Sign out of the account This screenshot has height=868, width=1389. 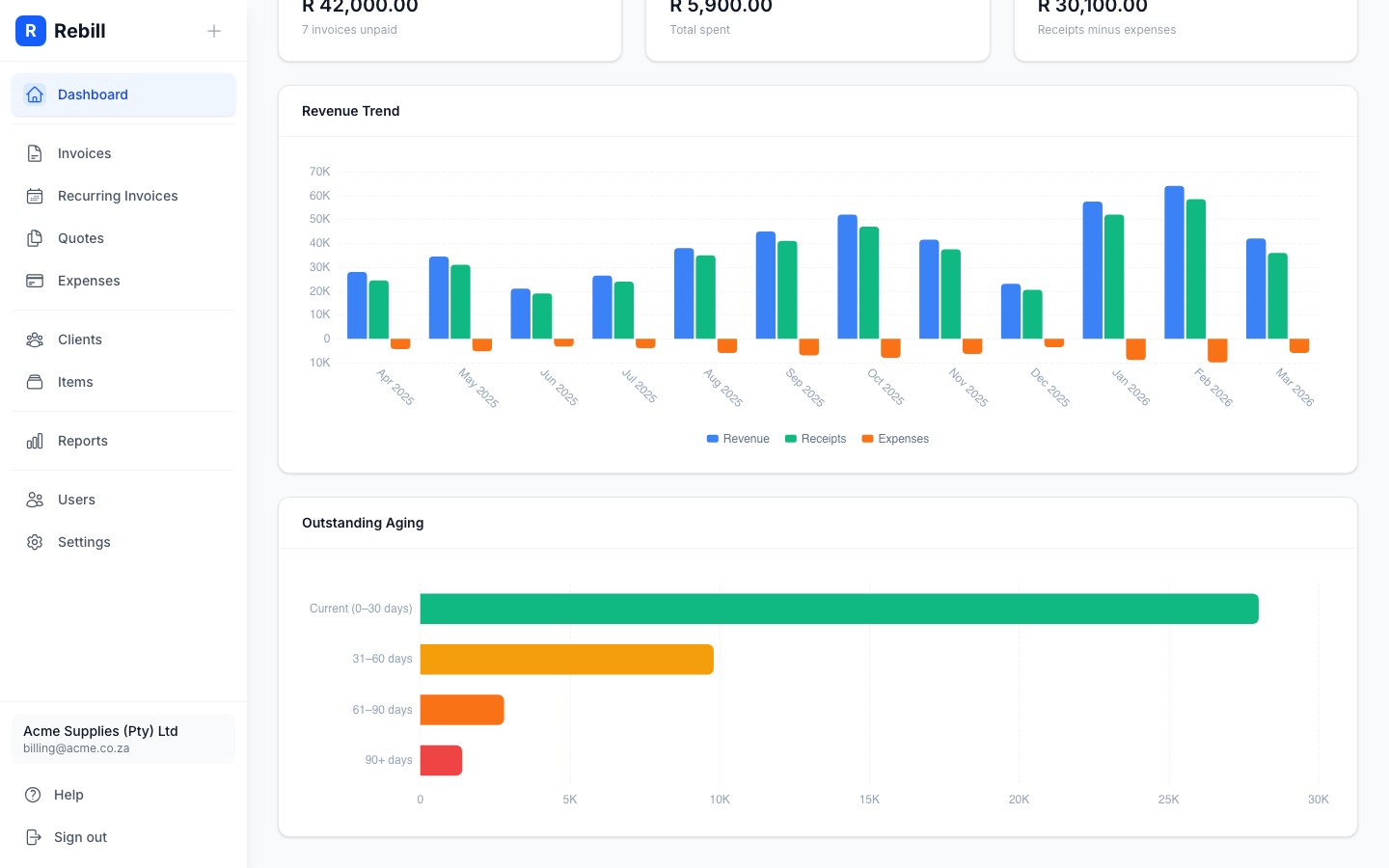pos(80,837)
